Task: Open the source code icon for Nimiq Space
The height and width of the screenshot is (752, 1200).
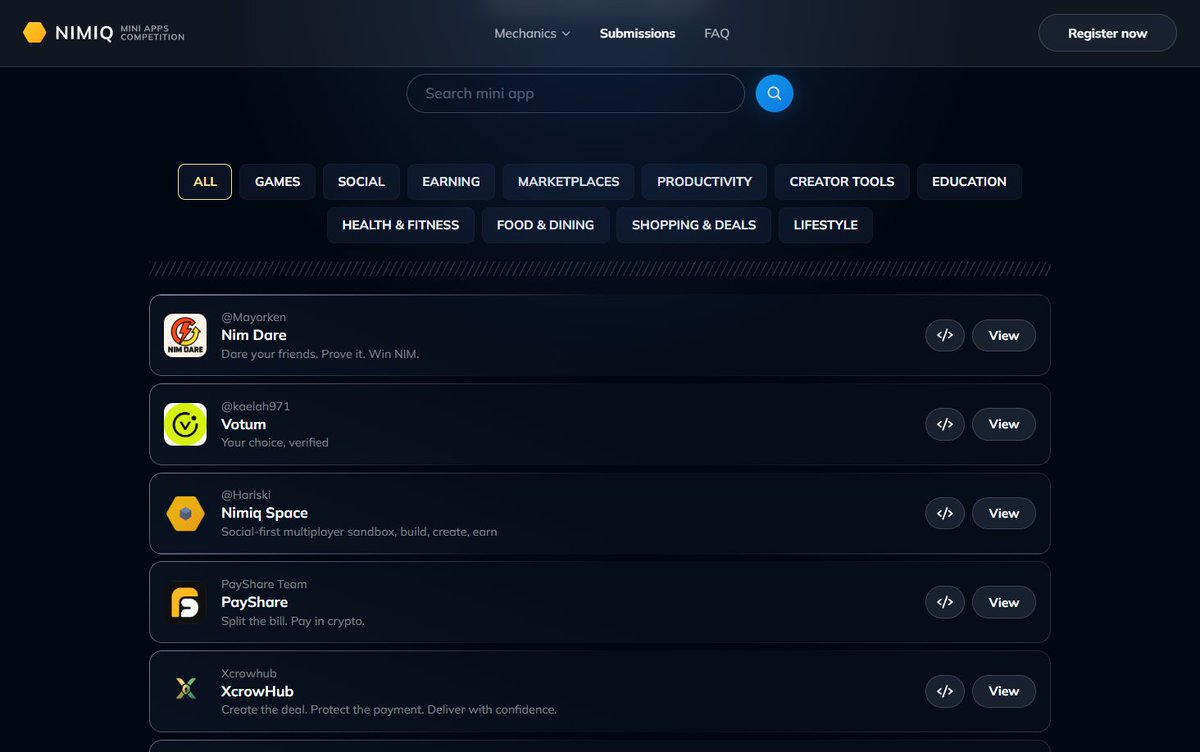Action: [945, 513]
